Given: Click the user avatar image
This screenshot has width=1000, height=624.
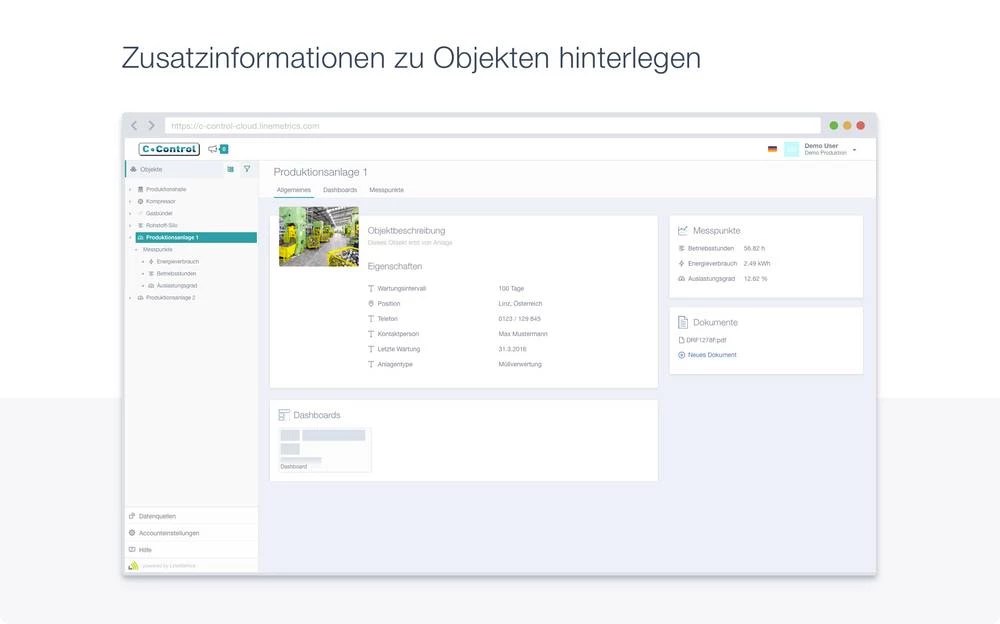Looking at the screenshot, I should 791,149.
